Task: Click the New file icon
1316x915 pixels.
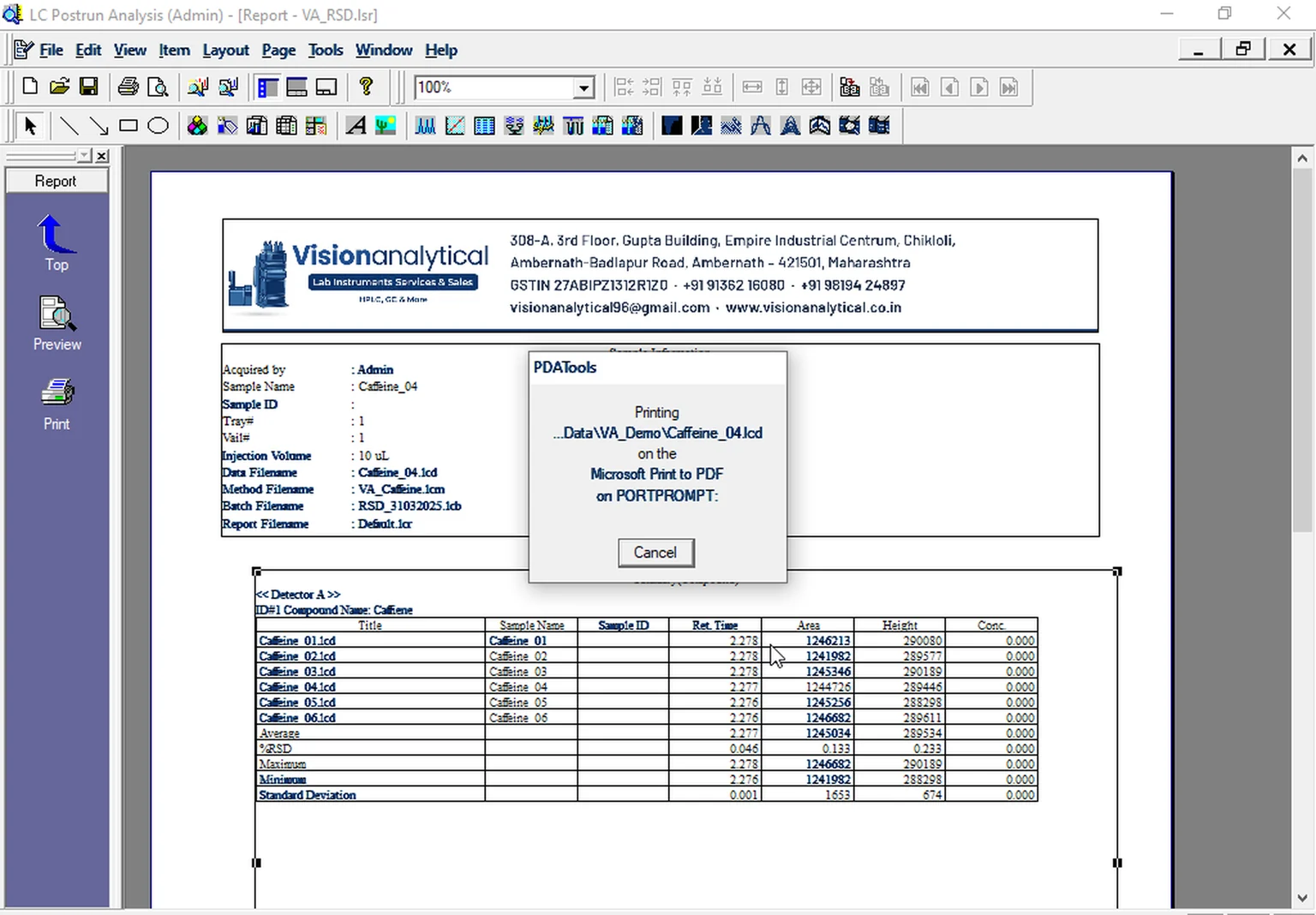Action: (x=30, y=87)
